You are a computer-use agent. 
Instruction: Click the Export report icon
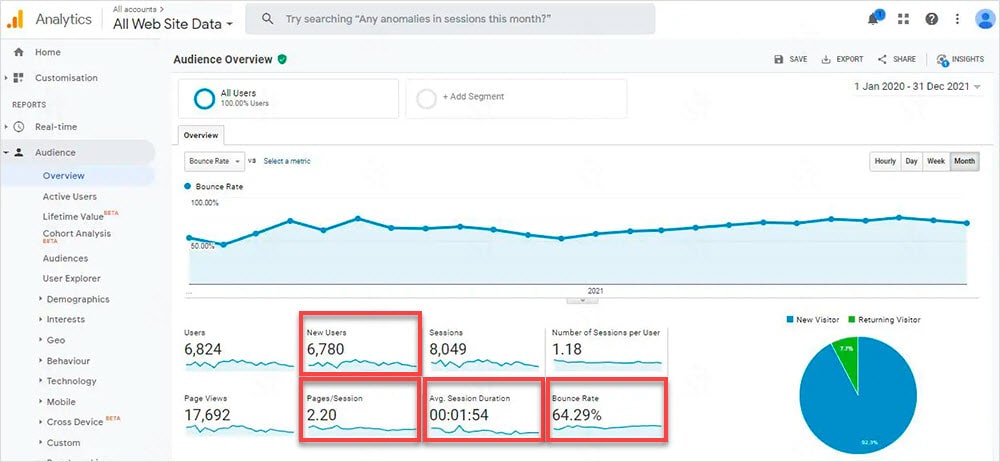tap(826, 59)
